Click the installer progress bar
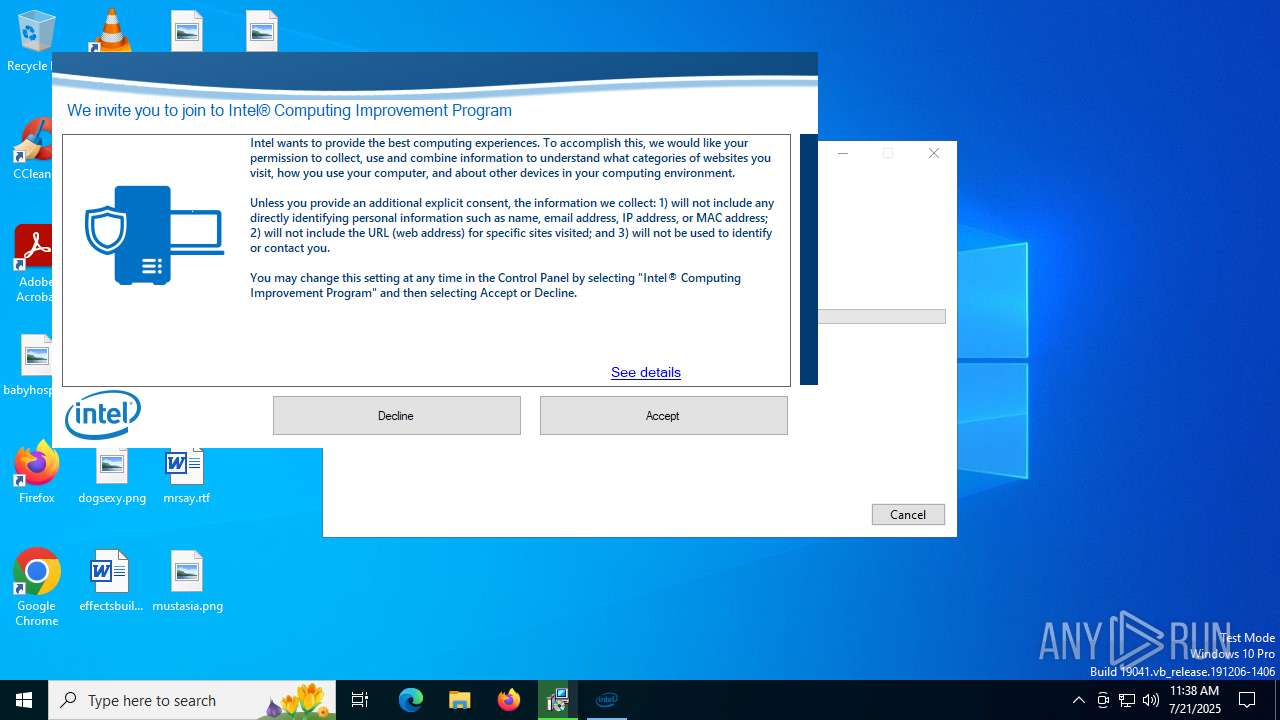The width and height of the screenshot is (1280, 720). pyautogui.click(x=882, y=316)
